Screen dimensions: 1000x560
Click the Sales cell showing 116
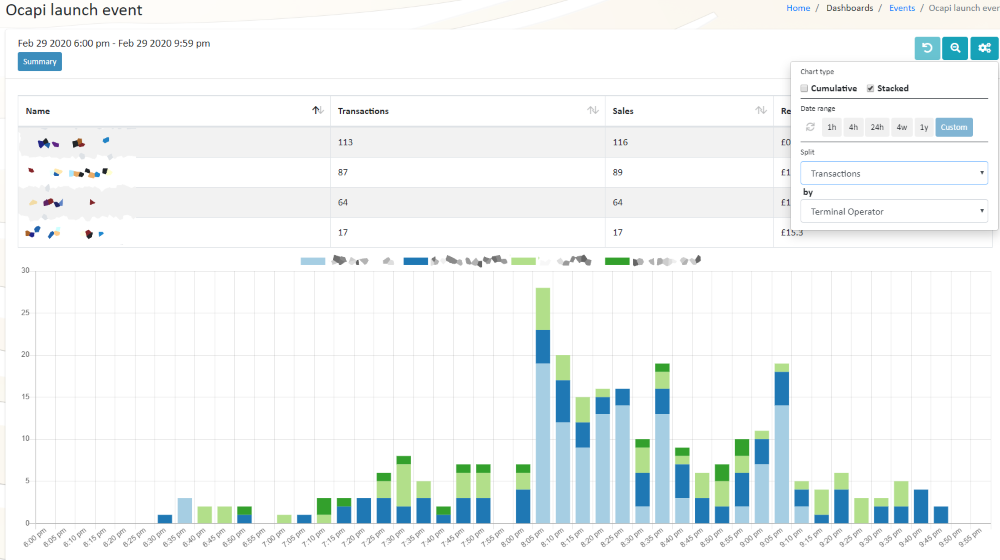(x=689, y=142)
